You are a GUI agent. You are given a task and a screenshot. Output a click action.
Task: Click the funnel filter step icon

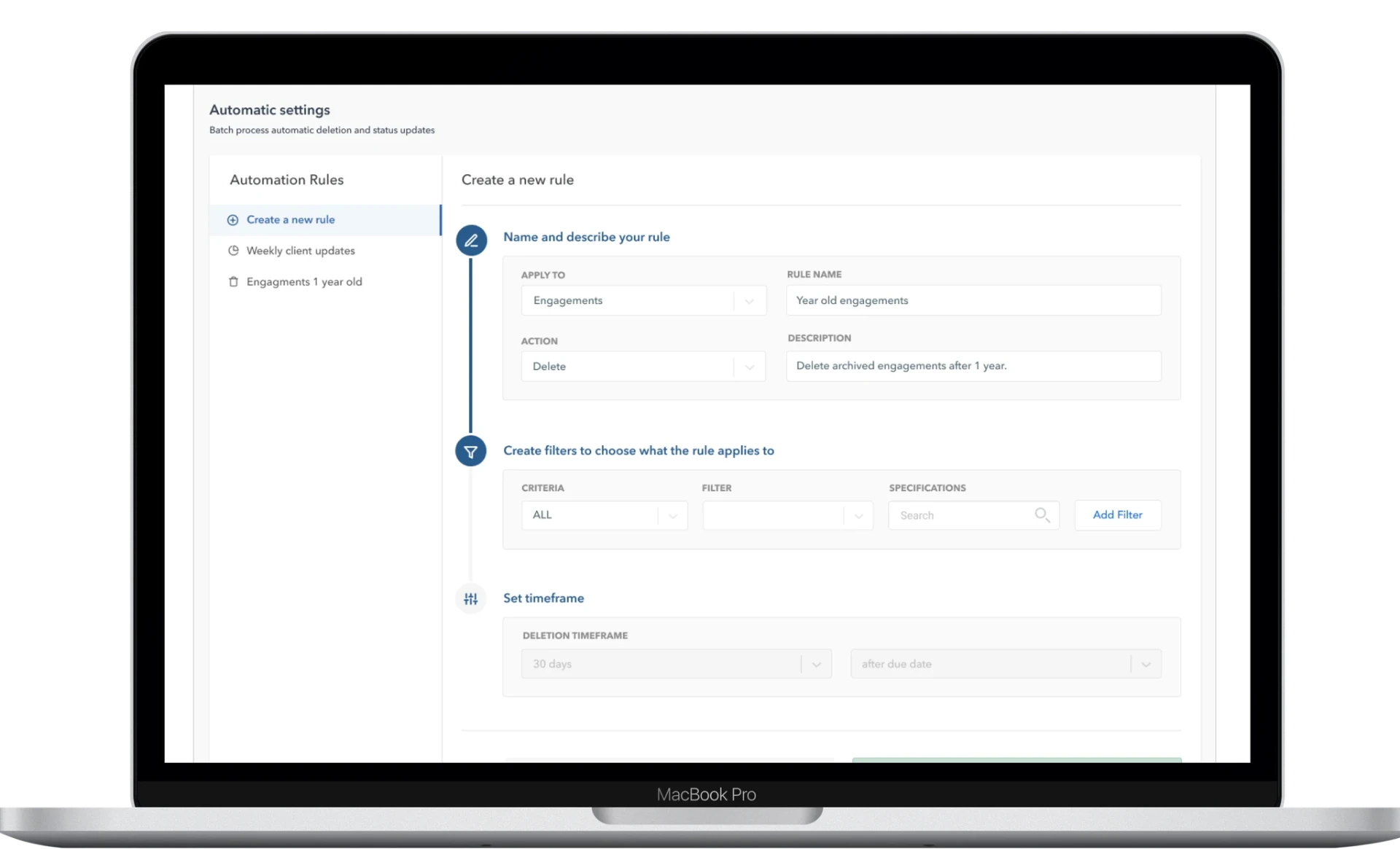tap(471, 451)
